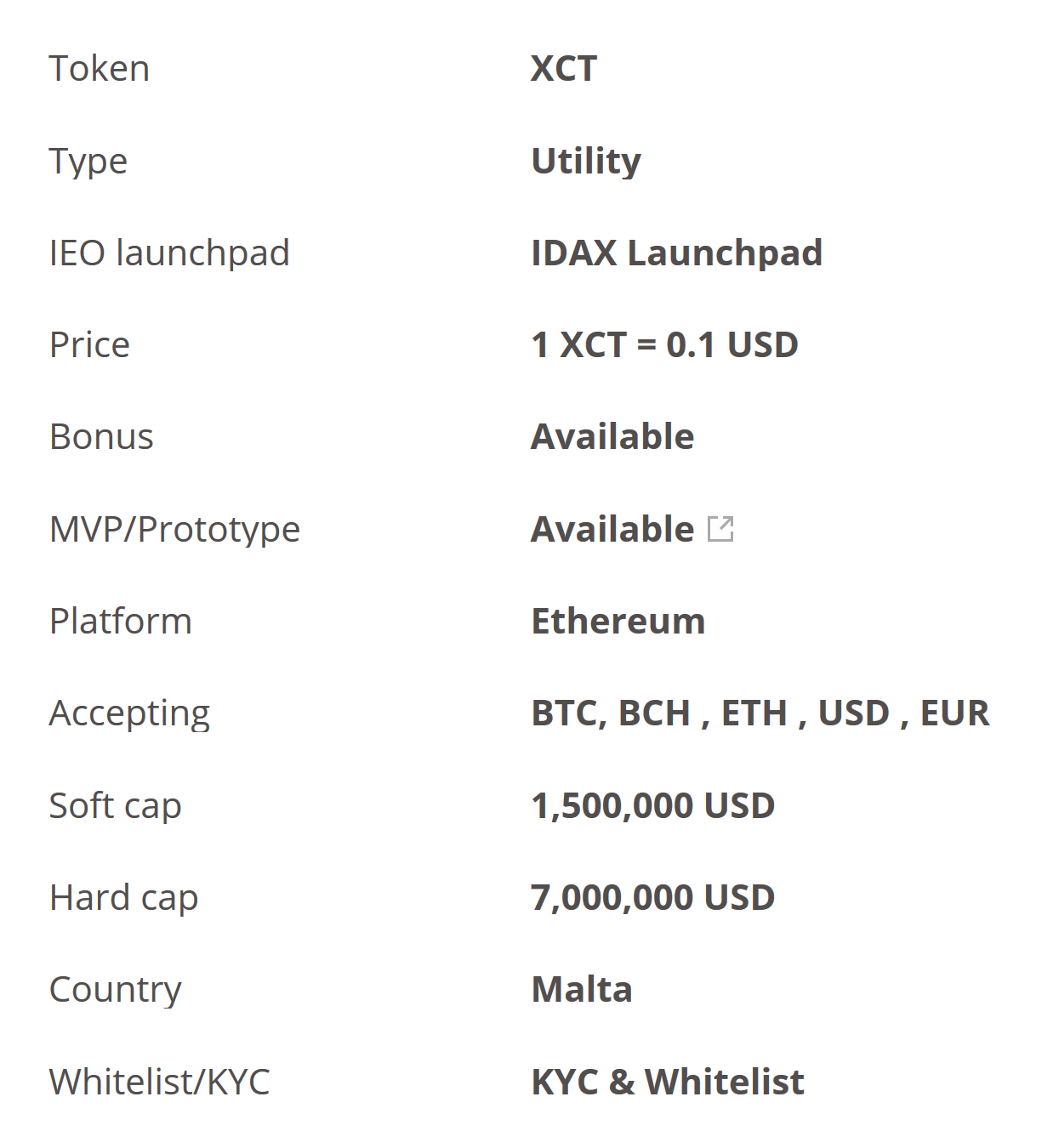Click the 'Utility' type value
The width and height of the screenshot is (1059, 1148).
(586, 161)
